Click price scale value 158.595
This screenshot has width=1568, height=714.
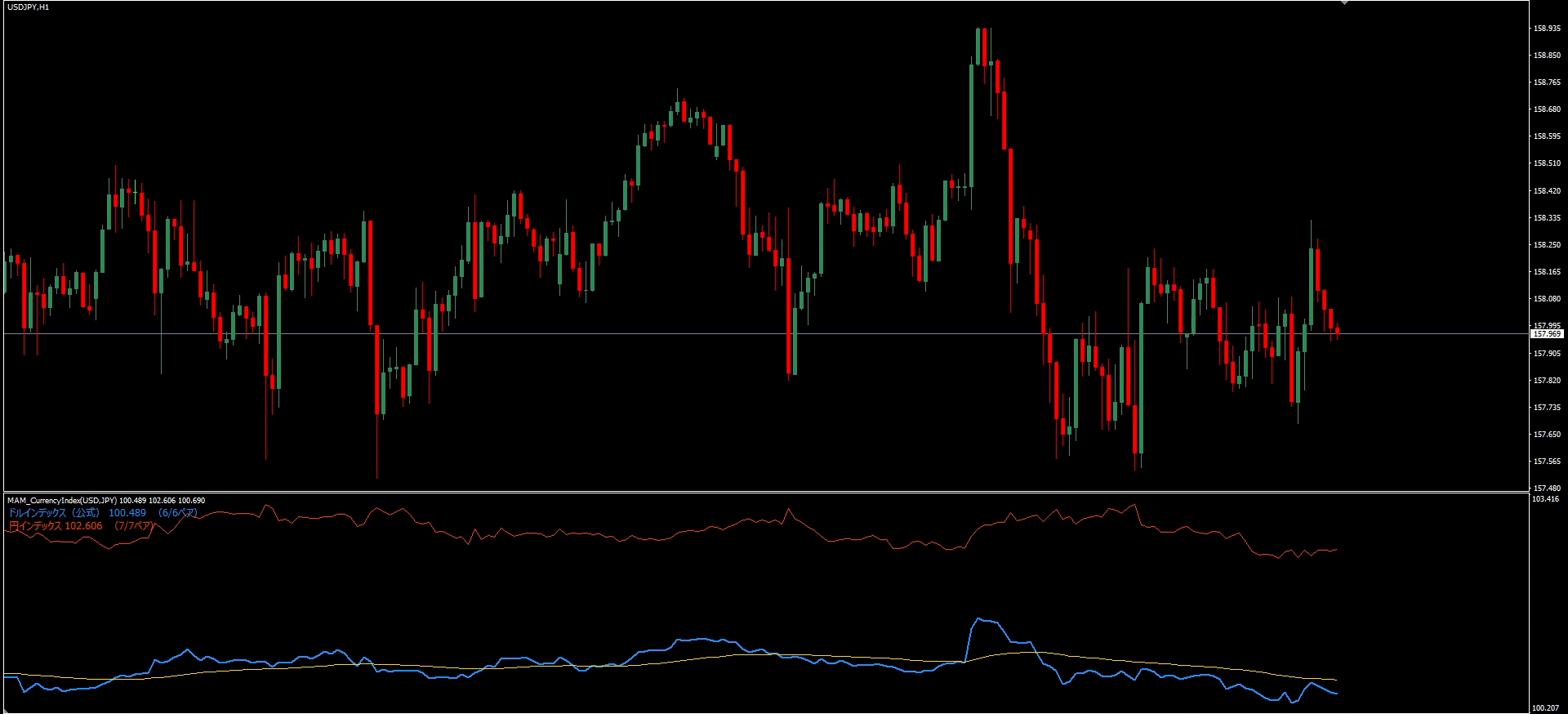tap(1548, 136)
